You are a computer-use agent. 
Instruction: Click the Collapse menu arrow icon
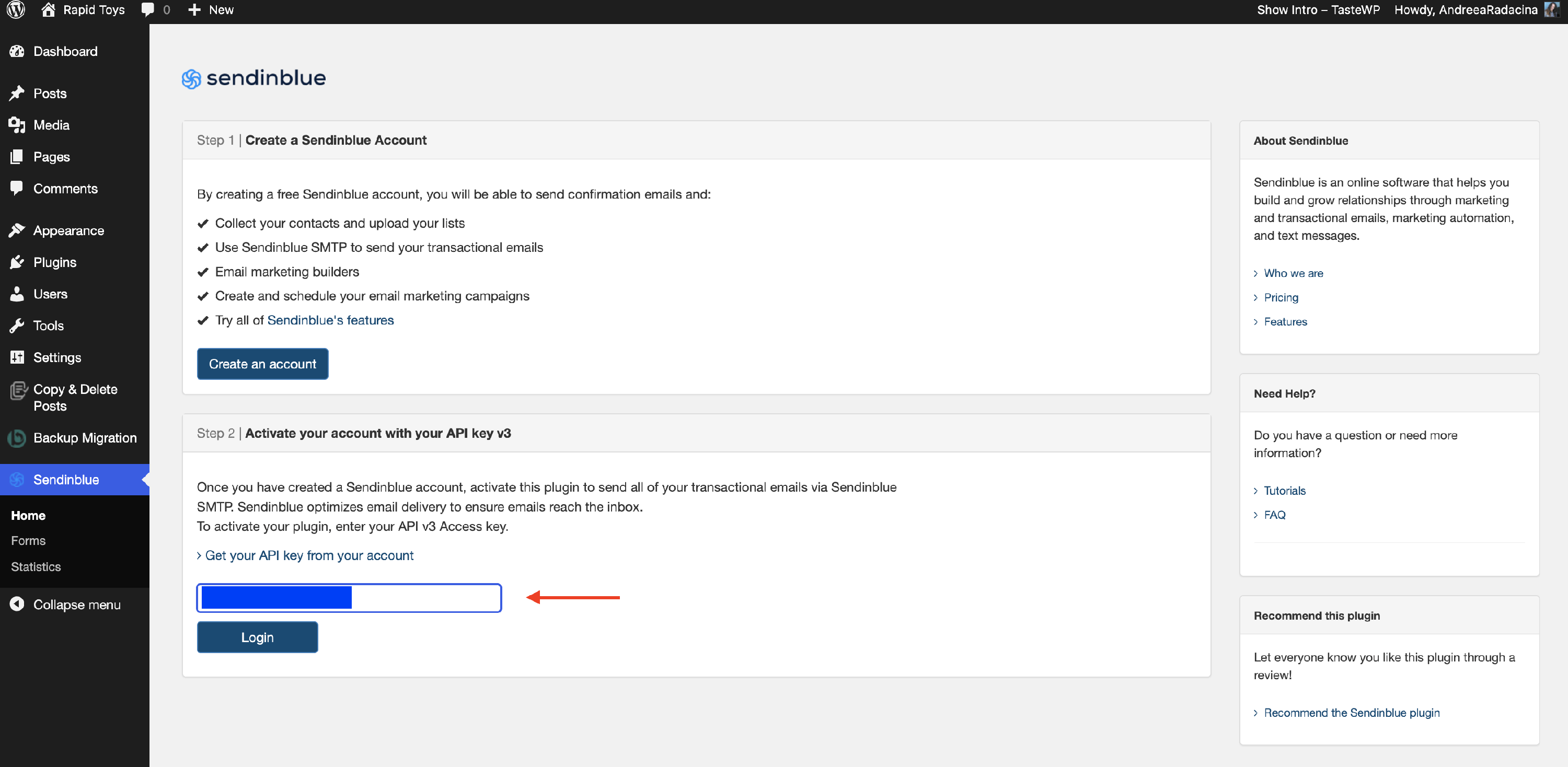(x=17, y=604)
